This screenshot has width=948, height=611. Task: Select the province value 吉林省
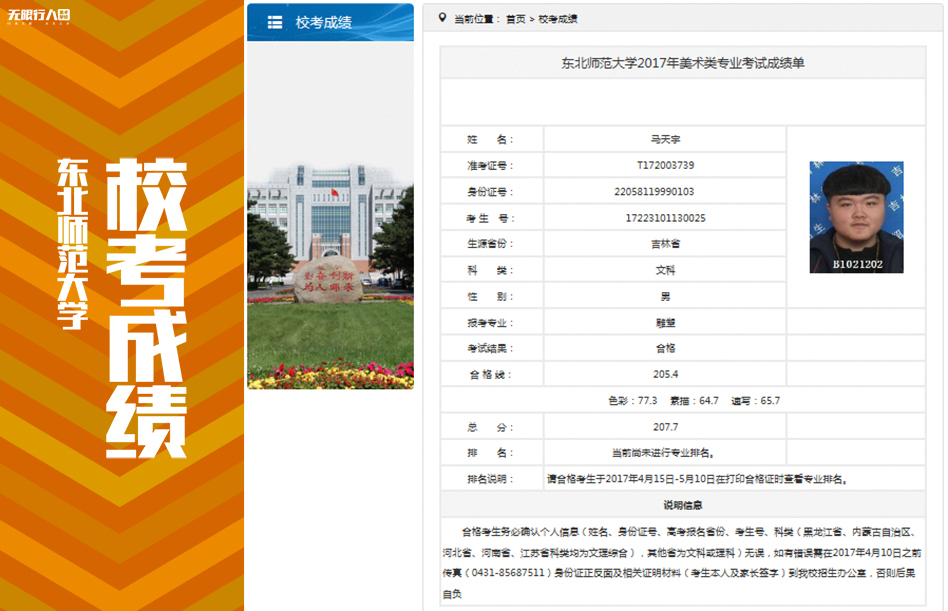[665, 244]
